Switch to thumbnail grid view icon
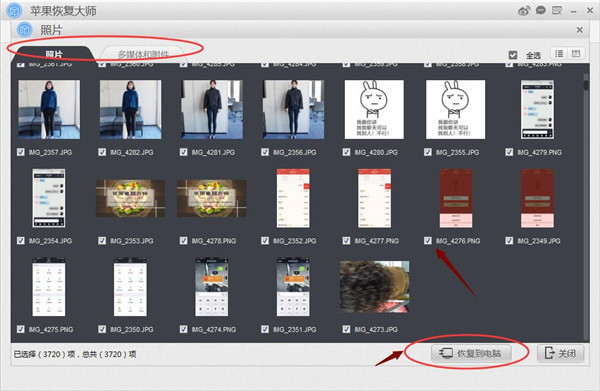 point(576,54)
